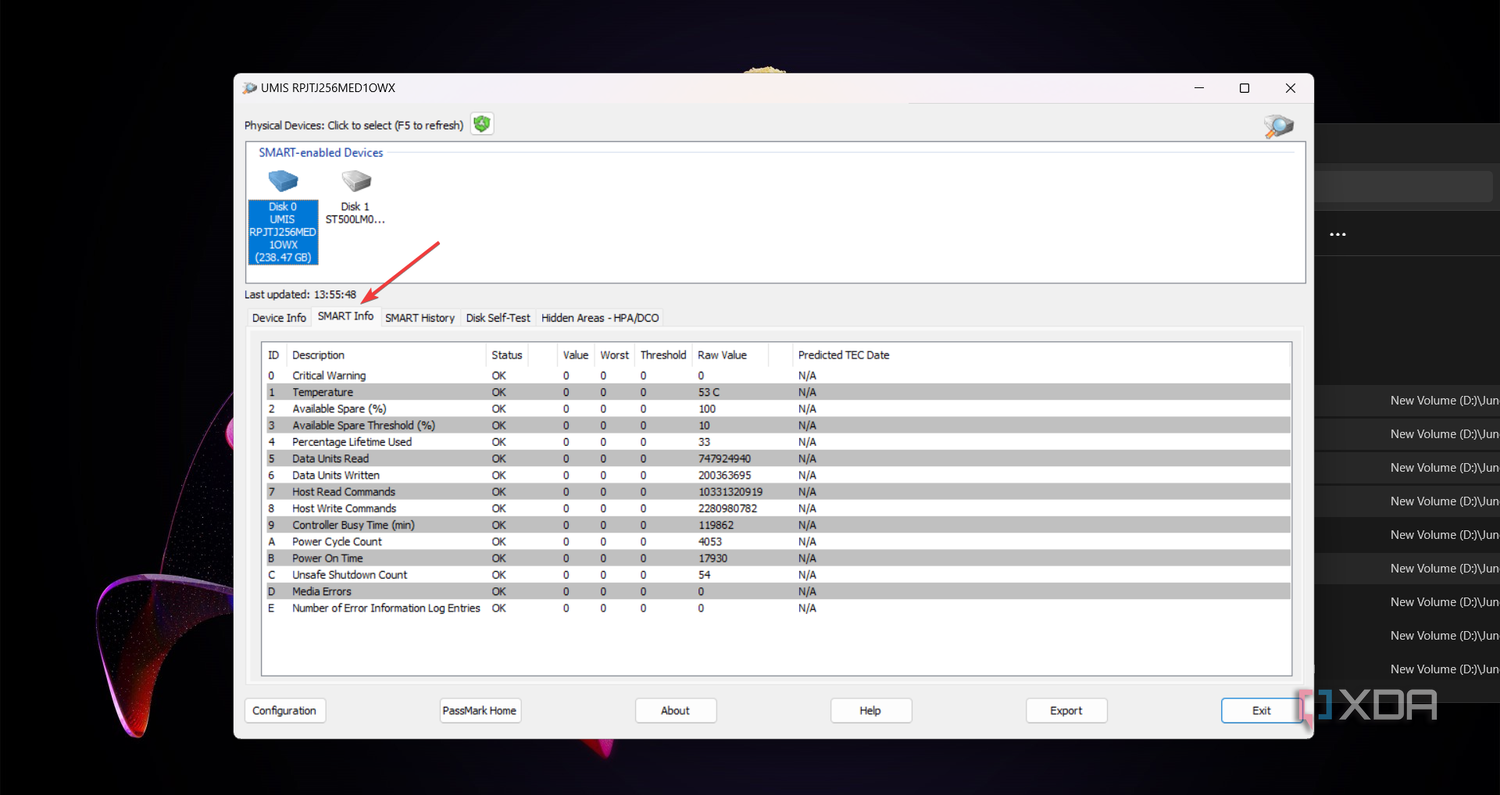Click the Description column header
The height and width of the screenshot is (795, 1500).
click(386, 355)
